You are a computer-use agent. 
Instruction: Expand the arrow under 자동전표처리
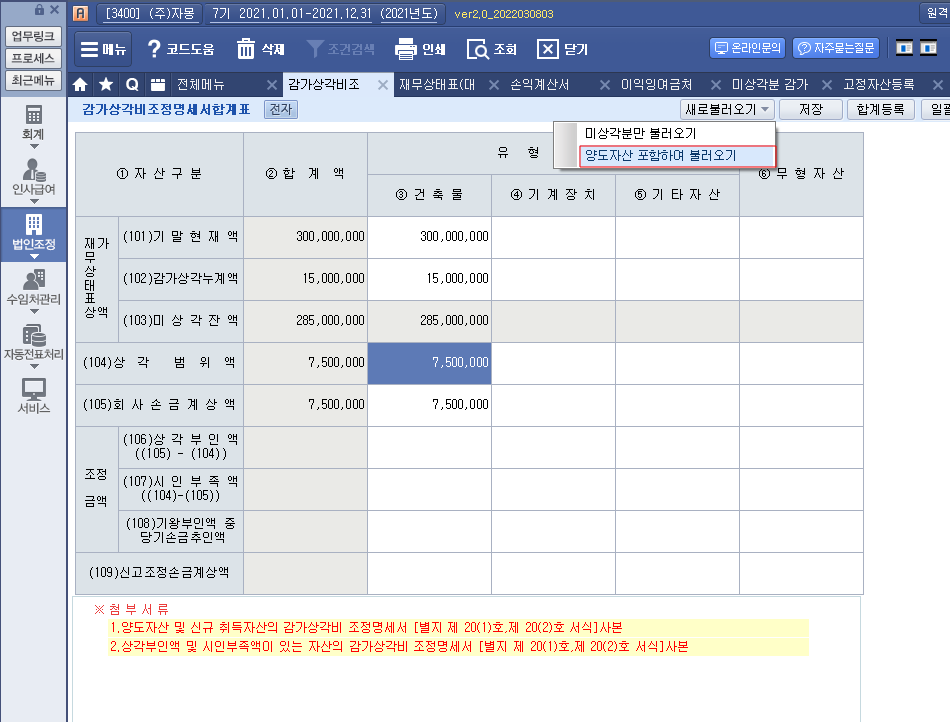tap(34, 366)
